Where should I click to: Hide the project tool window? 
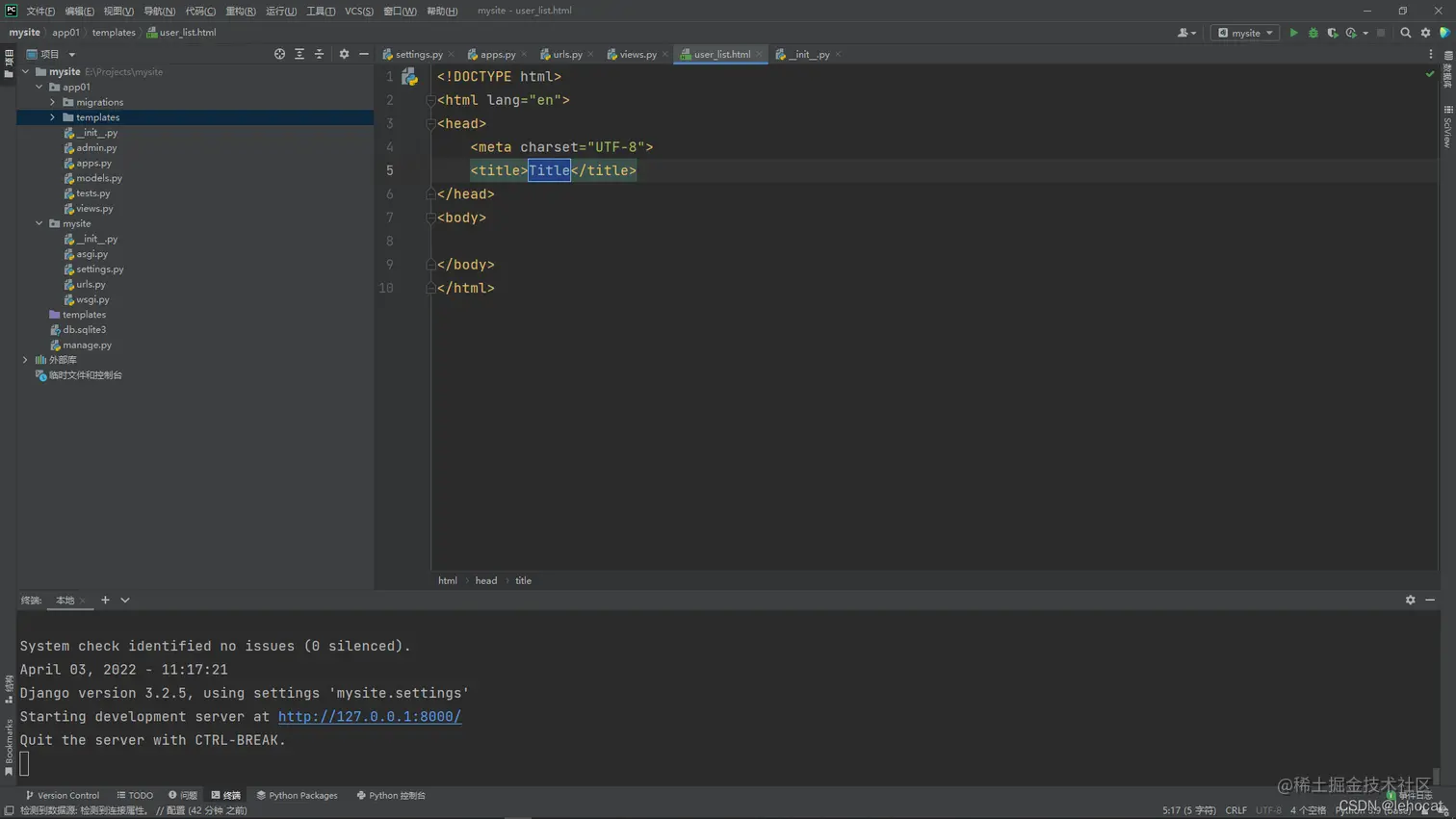364,54
